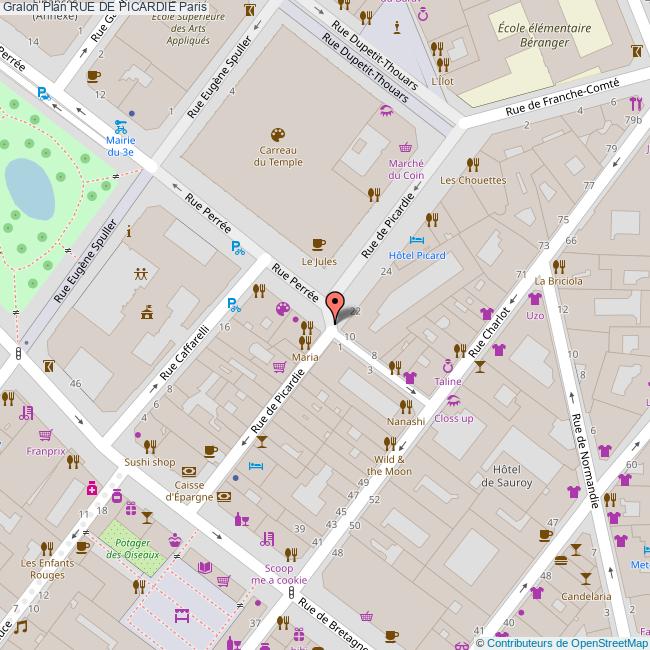Click the Franprix shopping cart icon
Screen dimensions: 650x650
(x=44, y=435)
